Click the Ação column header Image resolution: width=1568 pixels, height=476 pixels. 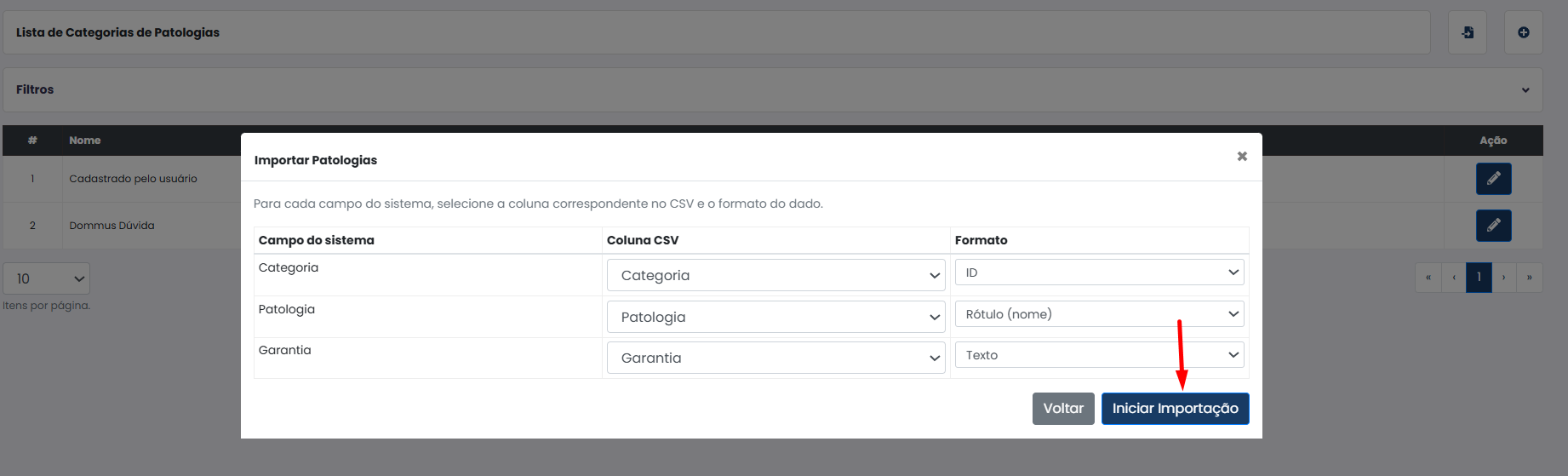(1493, 141)
